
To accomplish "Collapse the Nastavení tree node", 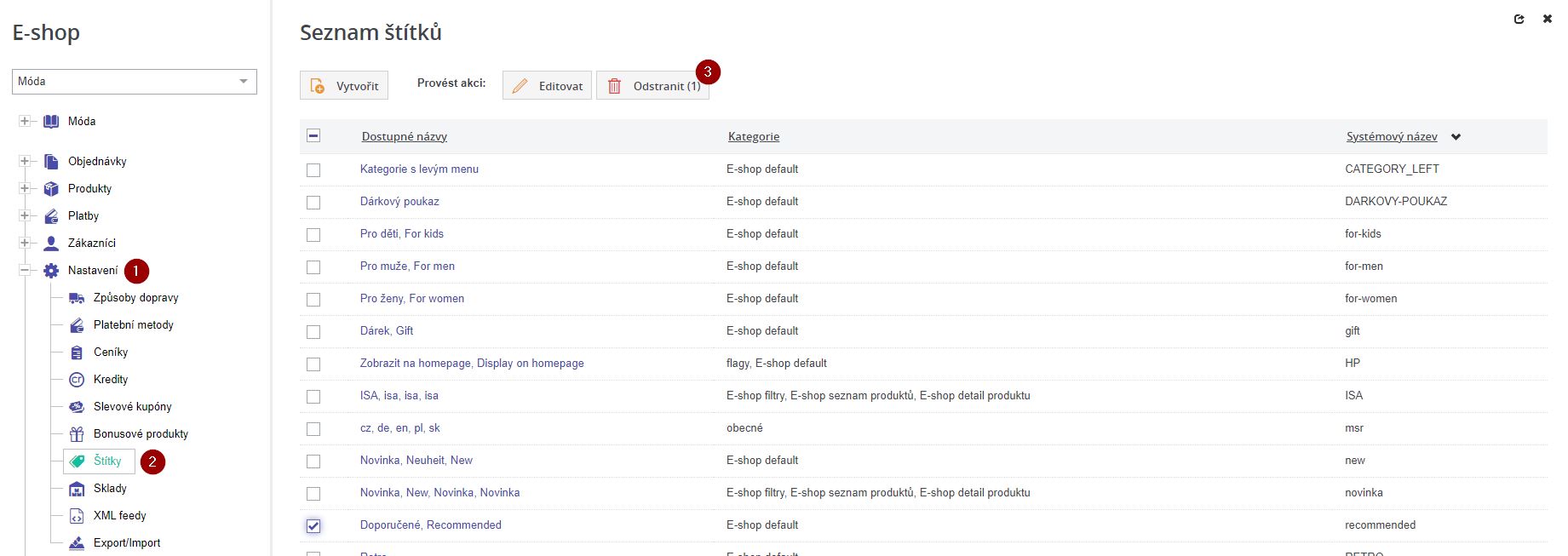I will (x=25, y=271).
